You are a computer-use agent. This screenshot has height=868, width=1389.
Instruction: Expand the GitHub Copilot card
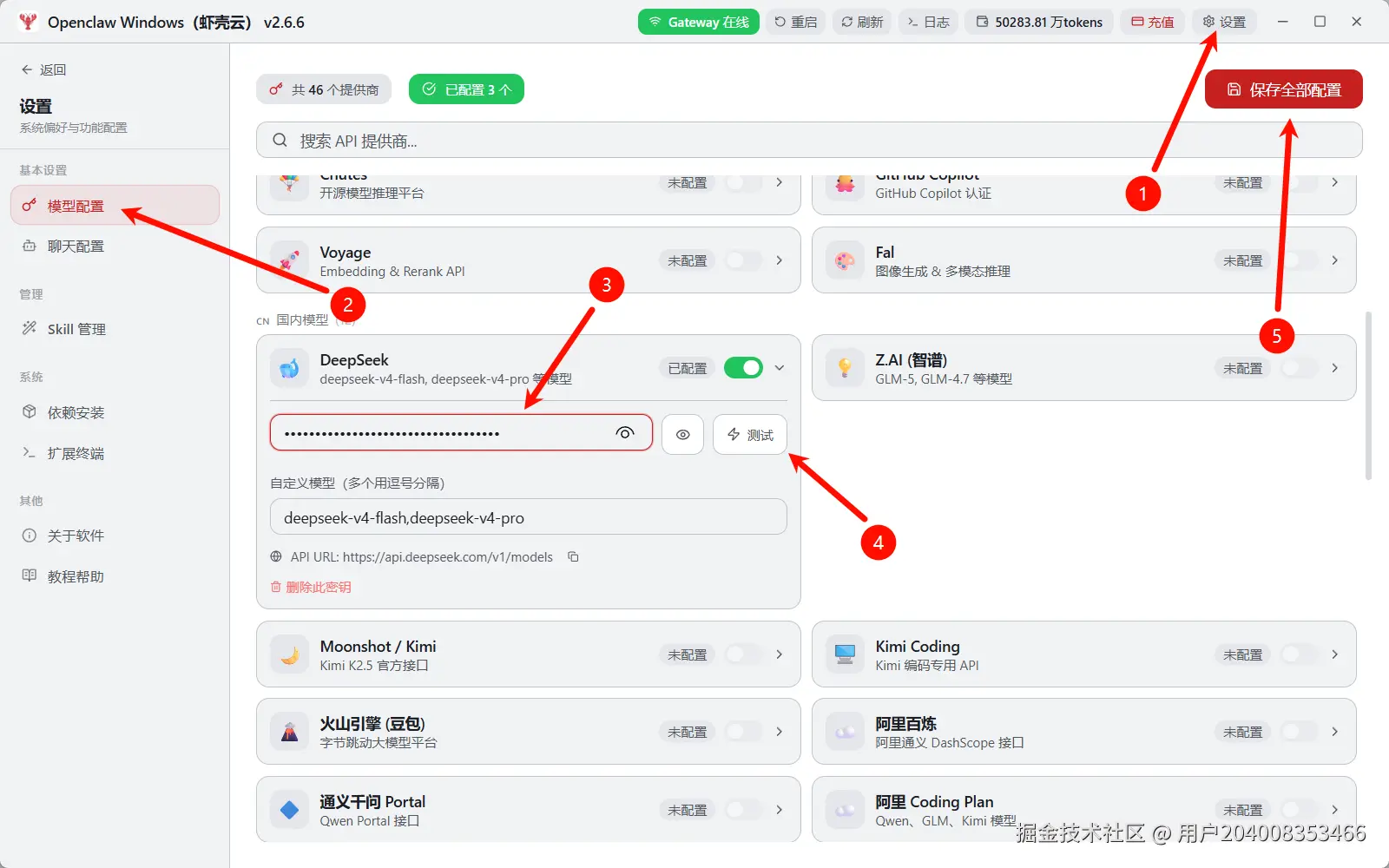(x=1335, y=183)
